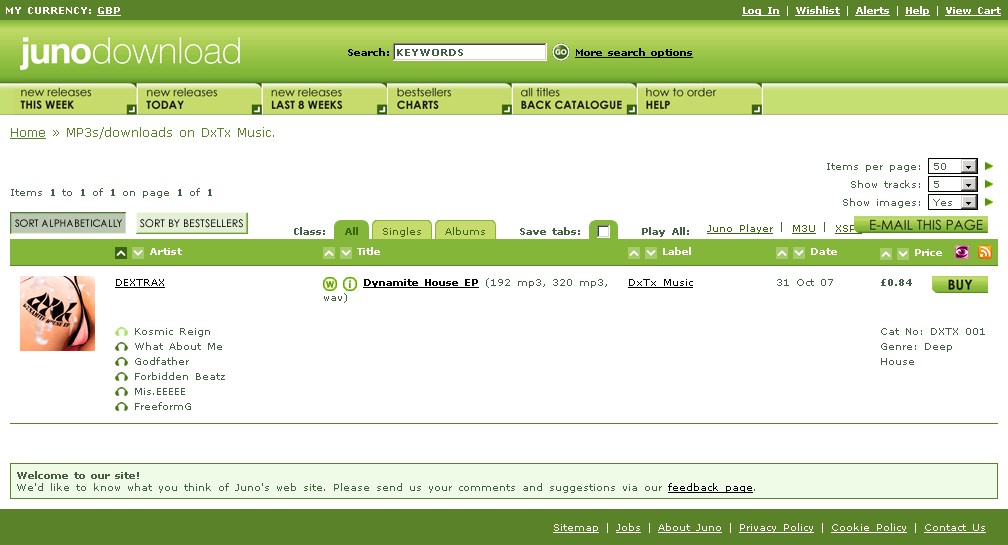Open bestsellers CHARTS menu
Screen dimensions: 1008x545
[x=450, y=99]
